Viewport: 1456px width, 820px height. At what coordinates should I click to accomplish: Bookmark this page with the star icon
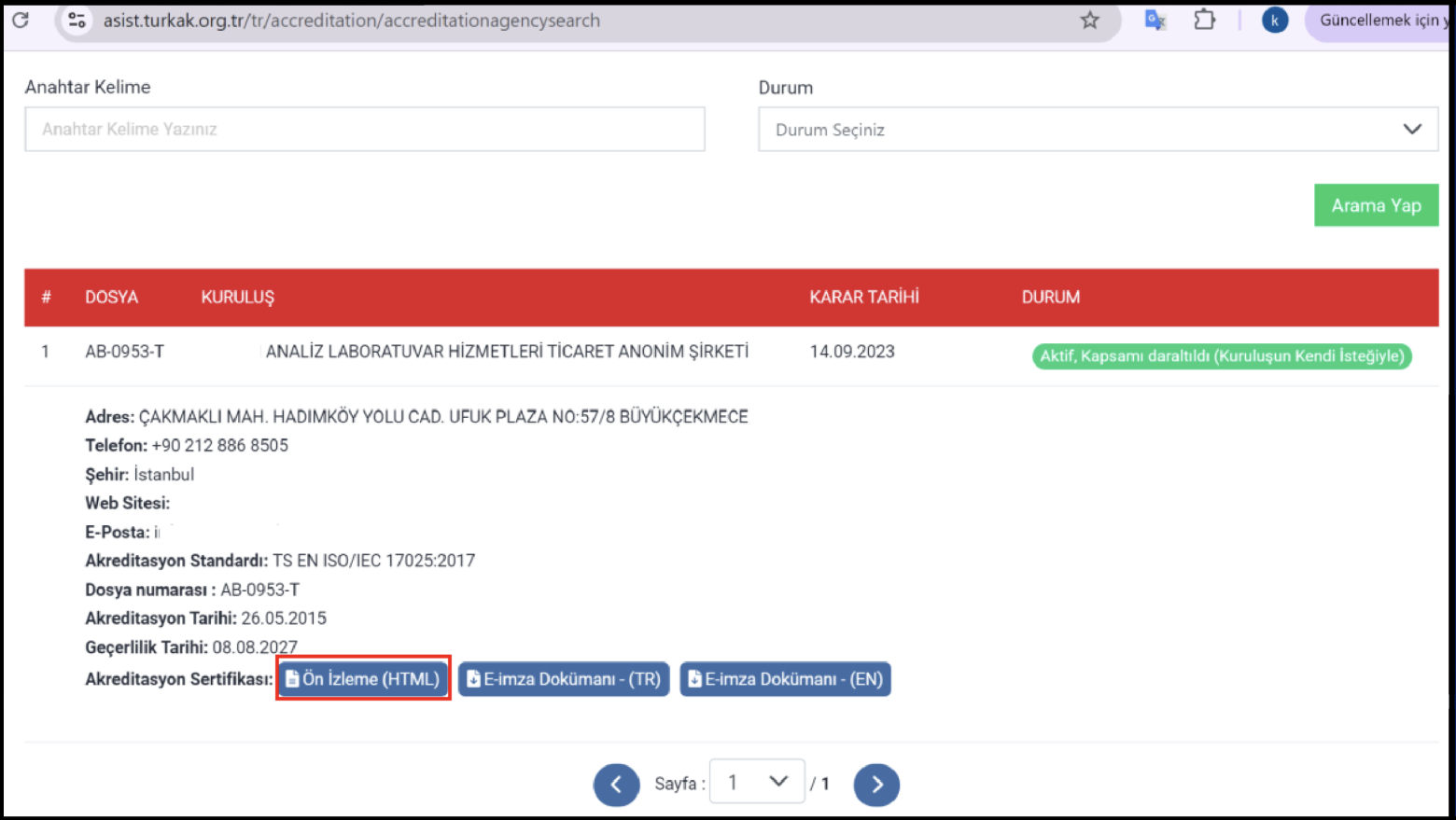1089,20
